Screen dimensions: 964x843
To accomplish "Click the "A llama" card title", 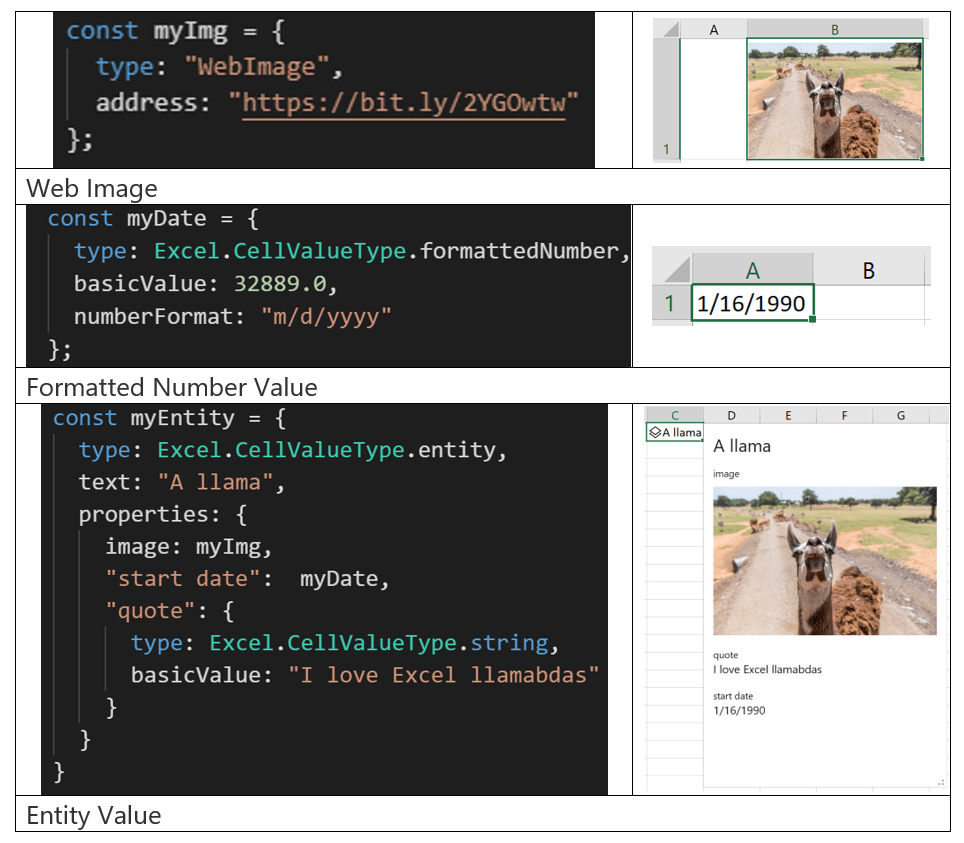I will tap(742, 445).
